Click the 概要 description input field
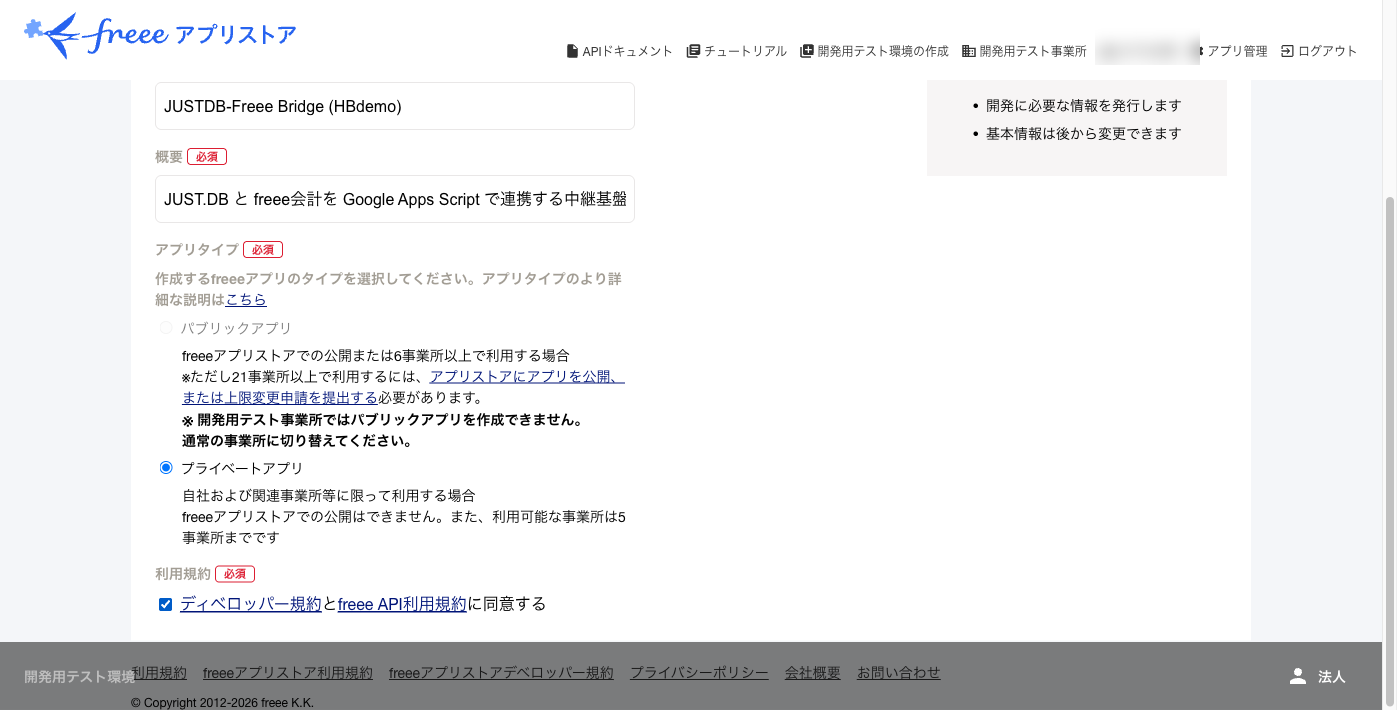The width and height of the screenshot is (1397, 710). pyautogui.click(x=395, y=199)
